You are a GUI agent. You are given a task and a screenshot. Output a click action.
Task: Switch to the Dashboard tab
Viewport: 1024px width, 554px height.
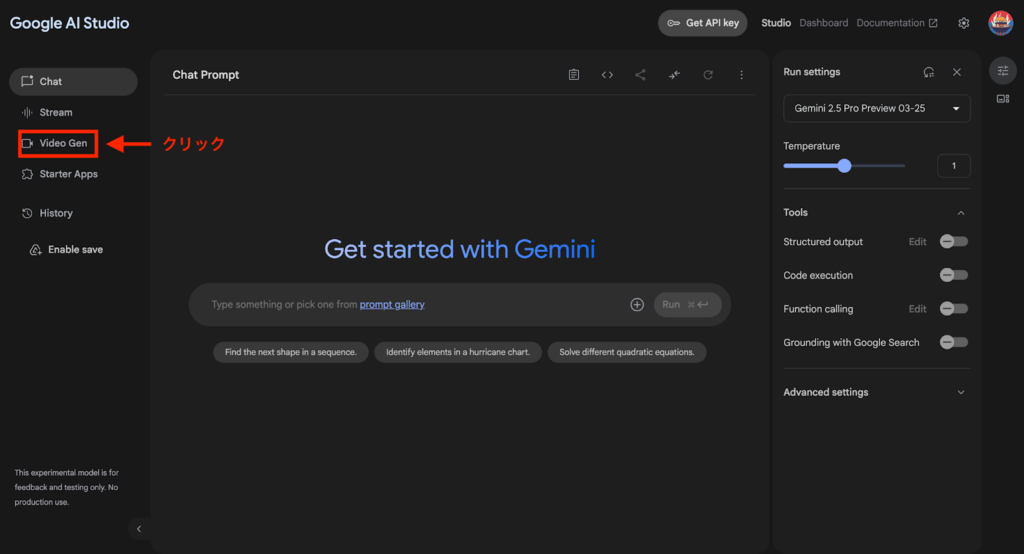click(x=824, y=23)
